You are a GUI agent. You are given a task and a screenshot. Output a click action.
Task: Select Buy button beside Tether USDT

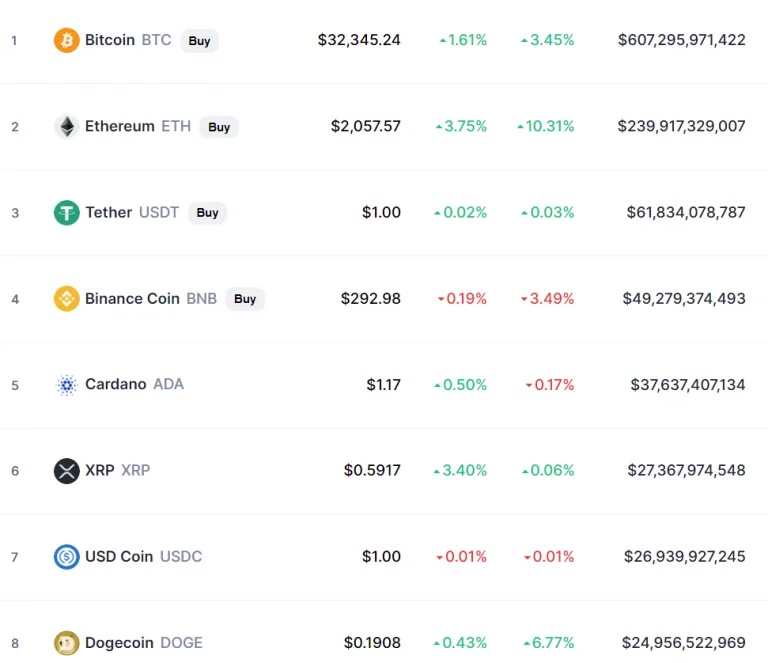pyautogui.click(x=208, y=213)
